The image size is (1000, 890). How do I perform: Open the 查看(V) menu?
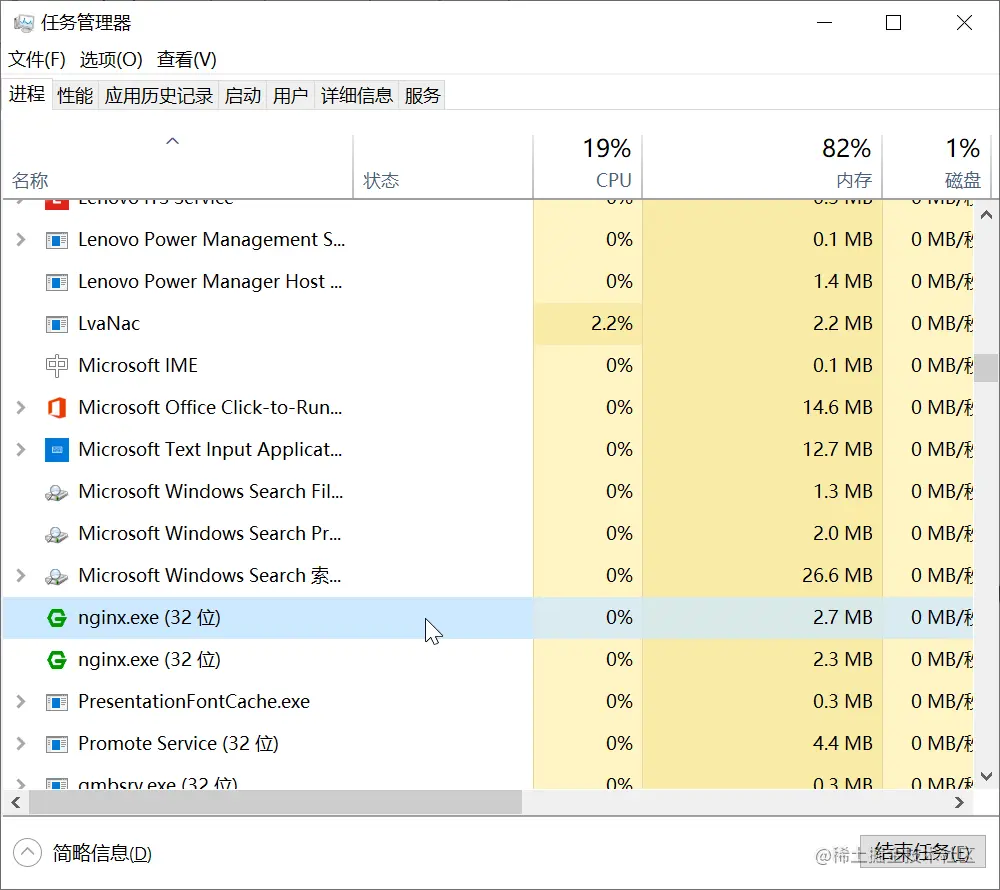click(x=187, y=59)
